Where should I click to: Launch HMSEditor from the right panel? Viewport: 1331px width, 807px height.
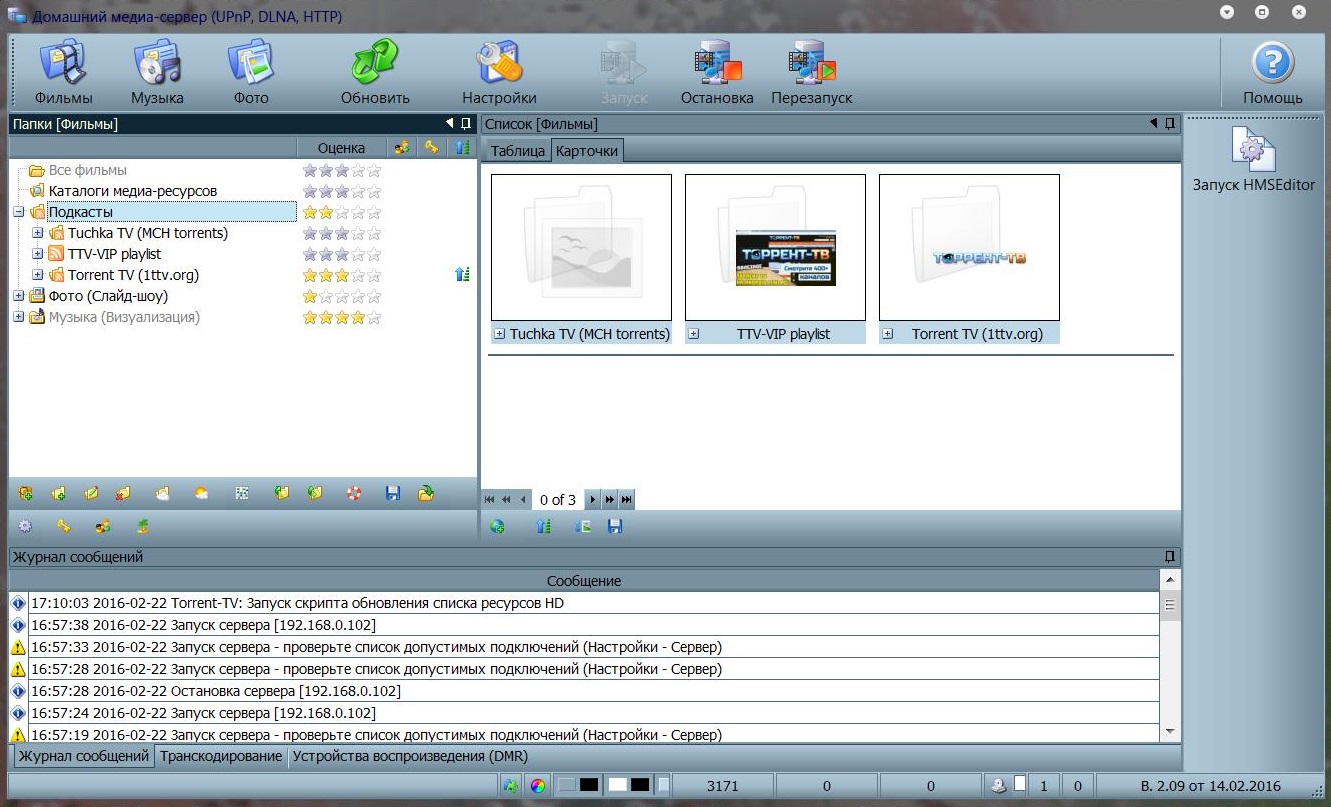(x=1253, y=160)
